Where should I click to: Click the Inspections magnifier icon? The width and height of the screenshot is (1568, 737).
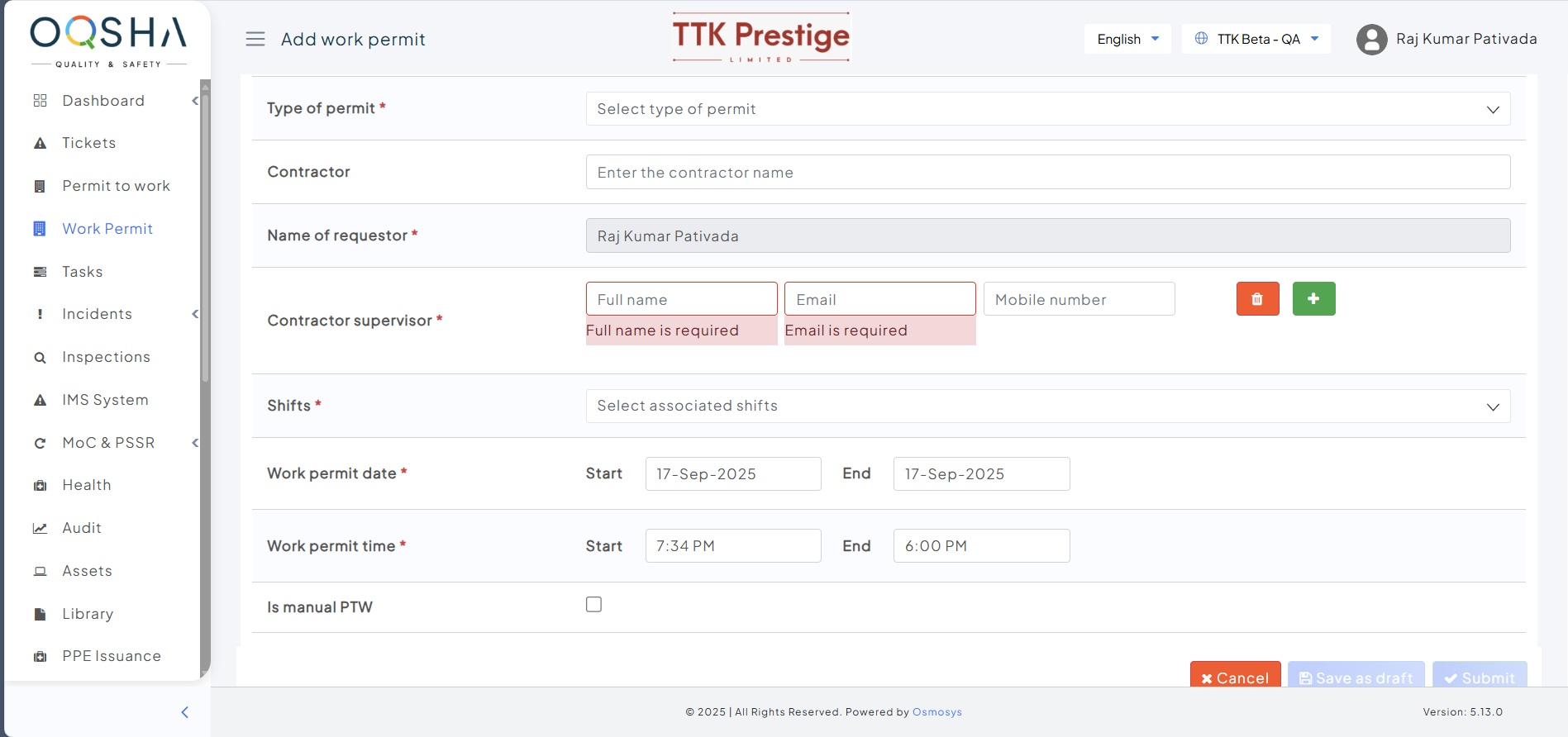(x=40, y=358)
